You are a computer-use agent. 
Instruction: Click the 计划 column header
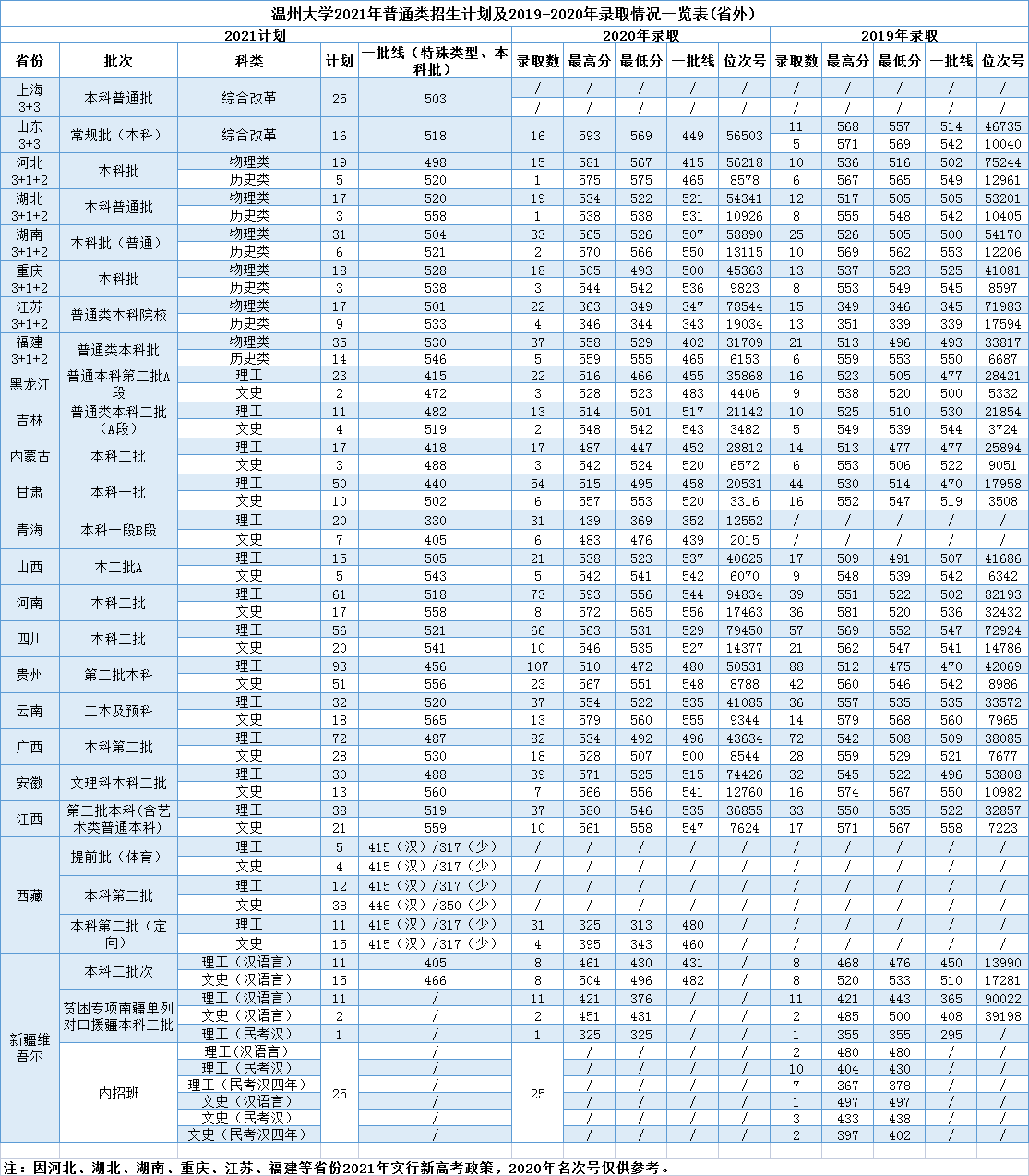(x=340, y=61)
